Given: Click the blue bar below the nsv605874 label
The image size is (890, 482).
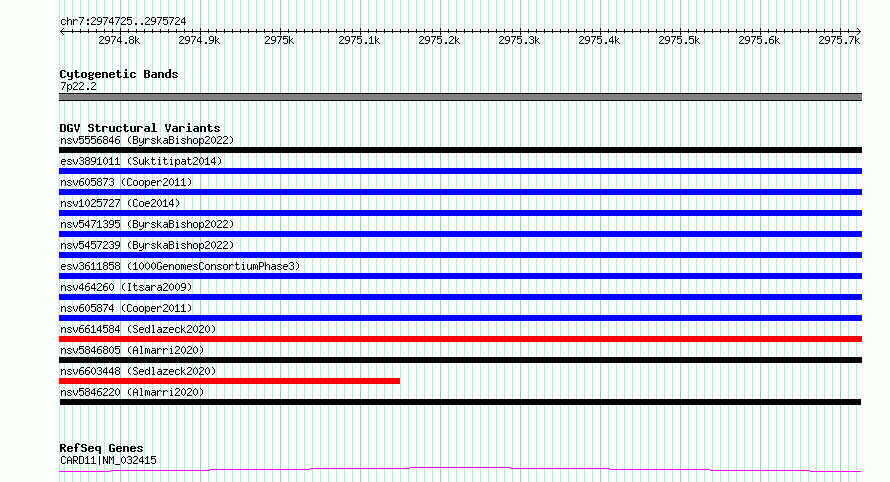Looking at the screenshot, I should pyautogui.click(x=460, y=318).
